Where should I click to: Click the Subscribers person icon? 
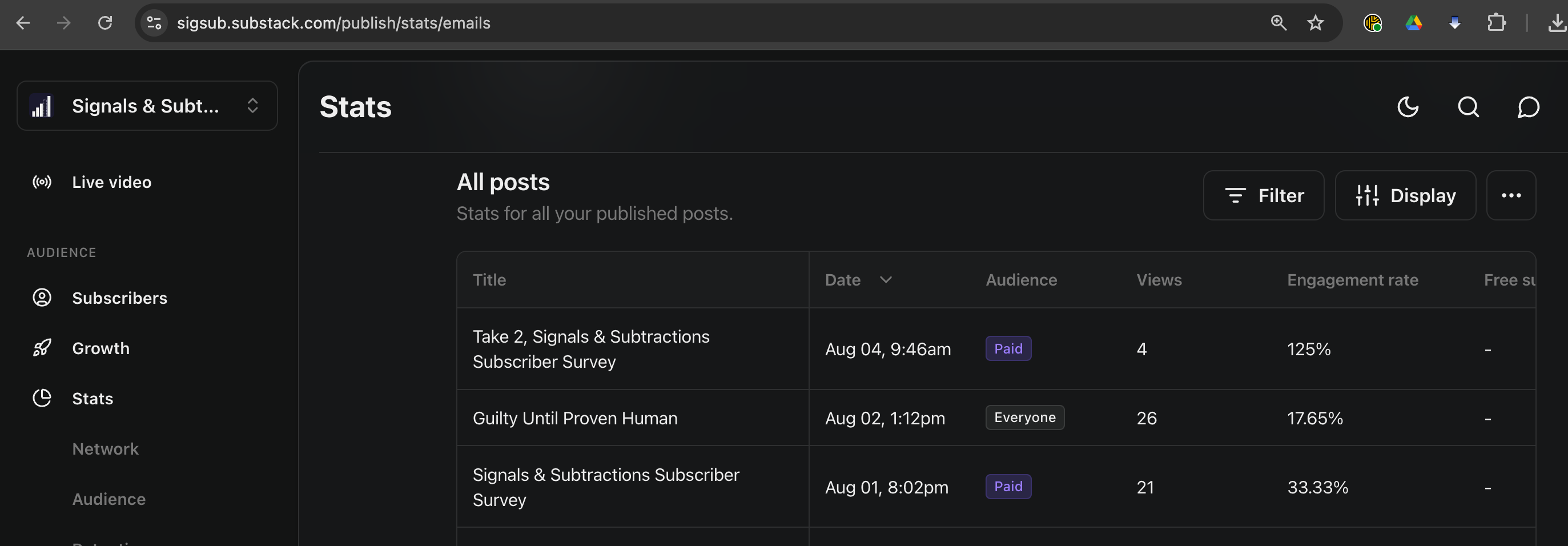[x=42, y=298]
